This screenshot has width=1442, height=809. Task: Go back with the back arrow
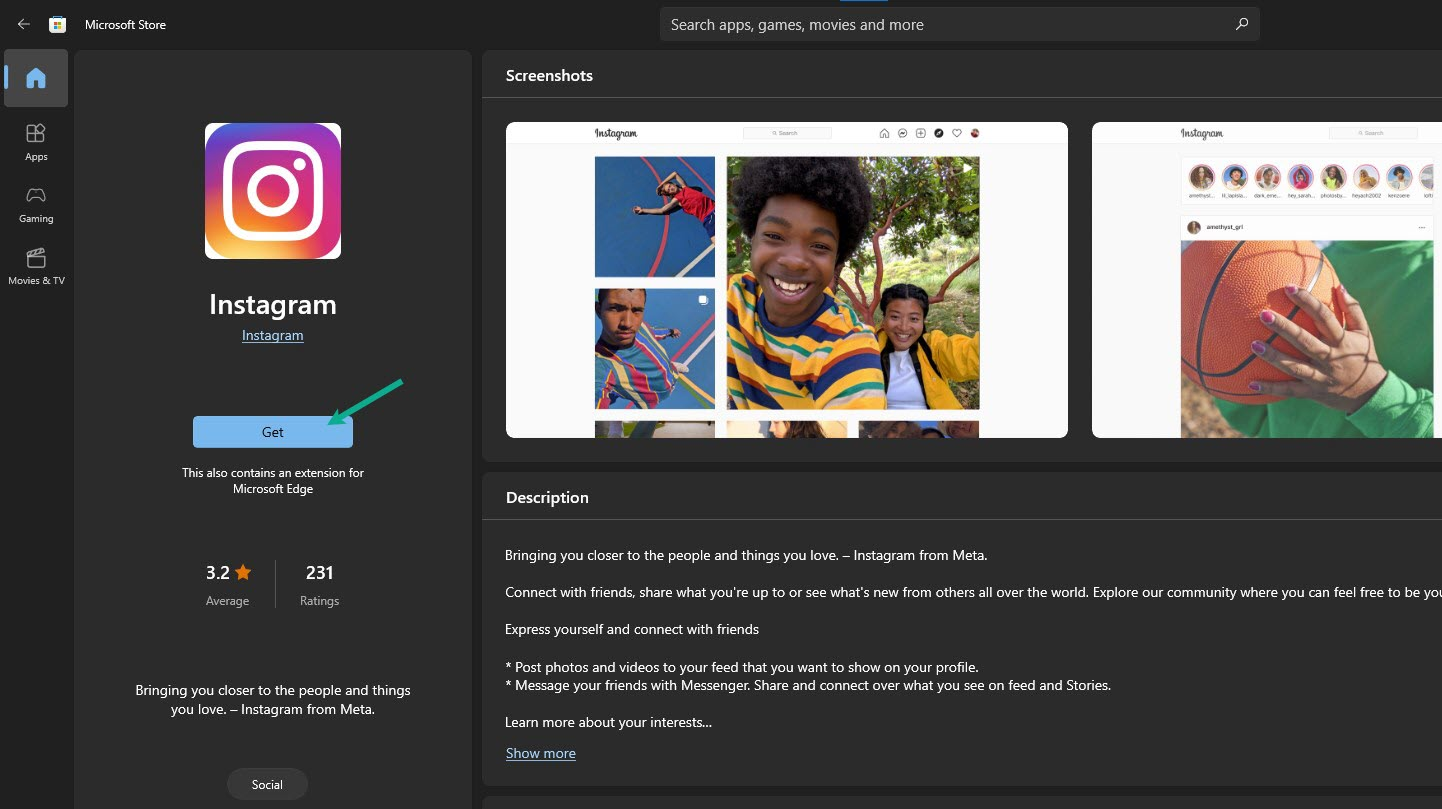click(x=24, y=24)
